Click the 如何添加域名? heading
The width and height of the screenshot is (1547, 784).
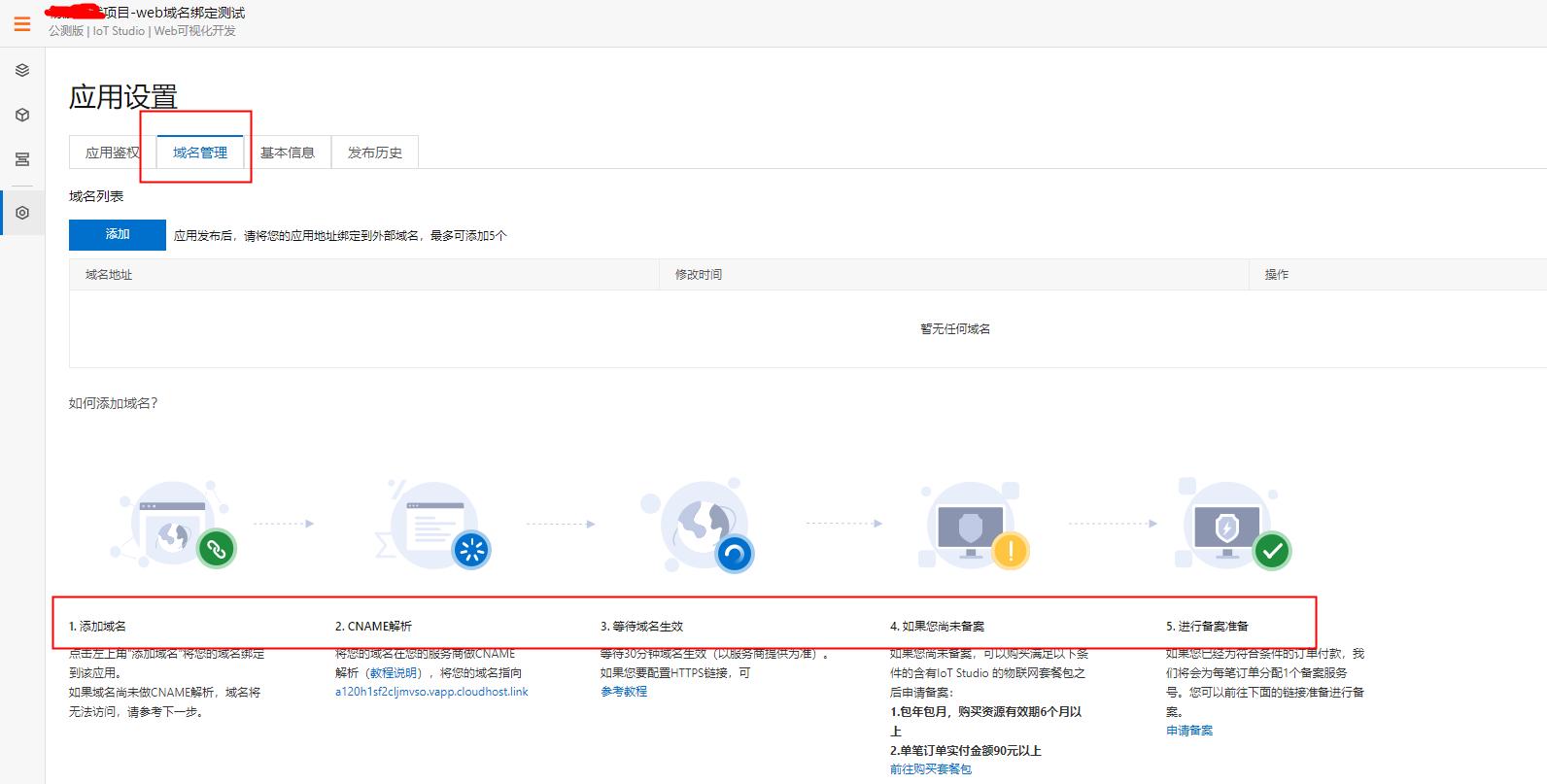point(114,403)
